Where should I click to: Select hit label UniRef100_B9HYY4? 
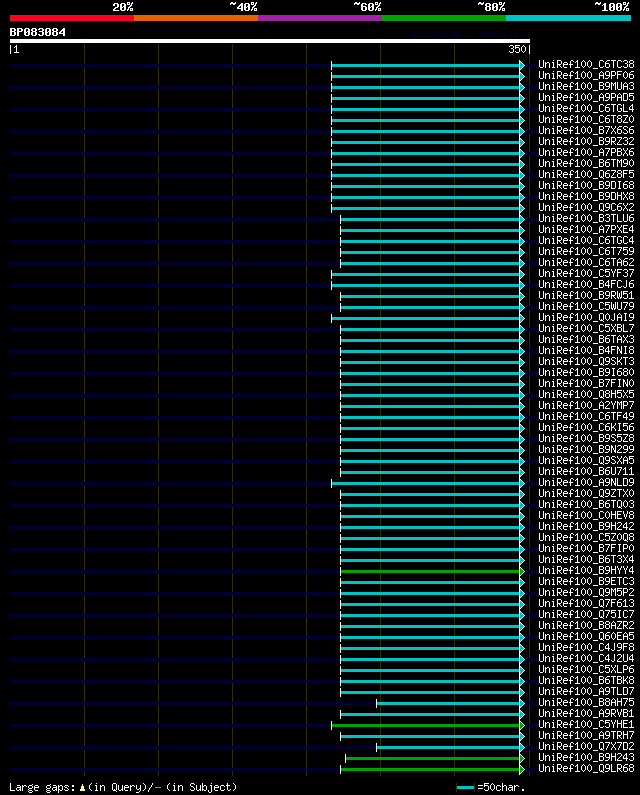click(586, 570)
